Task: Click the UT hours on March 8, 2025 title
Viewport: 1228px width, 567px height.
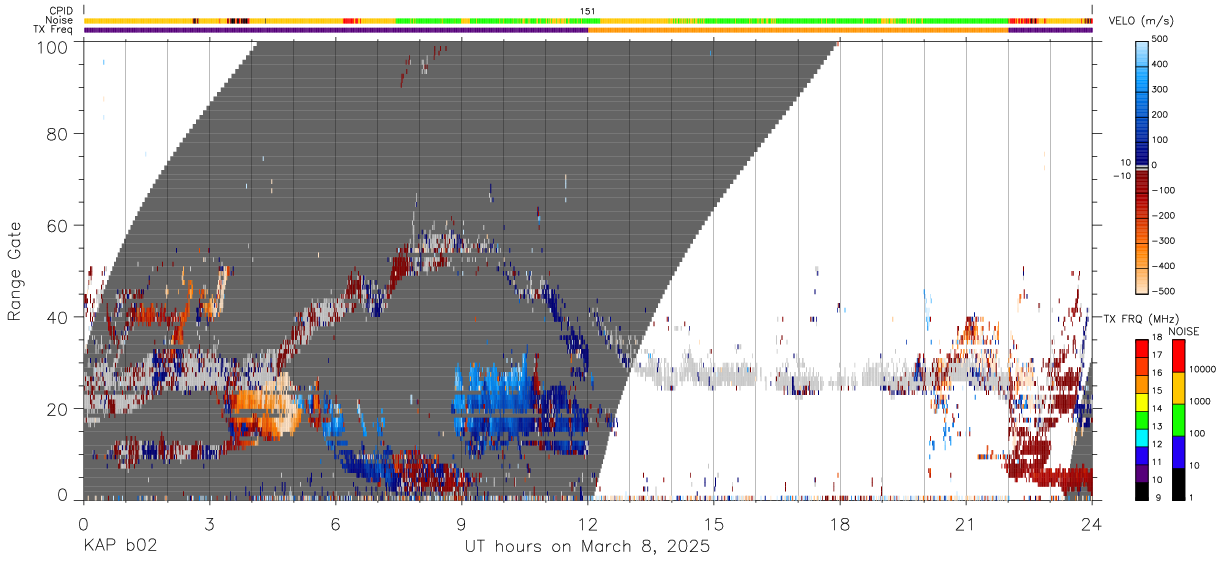Action: pyautogui.click(x=587, y=547)
